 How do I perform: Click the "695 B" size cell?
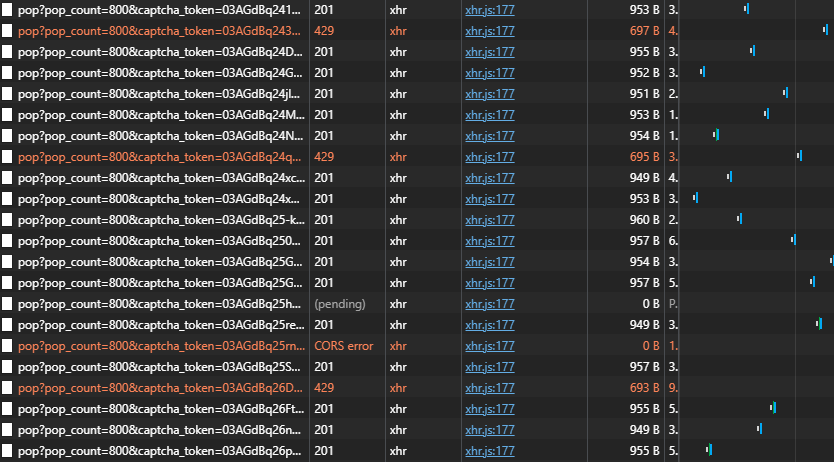click(x=644, y=157)
